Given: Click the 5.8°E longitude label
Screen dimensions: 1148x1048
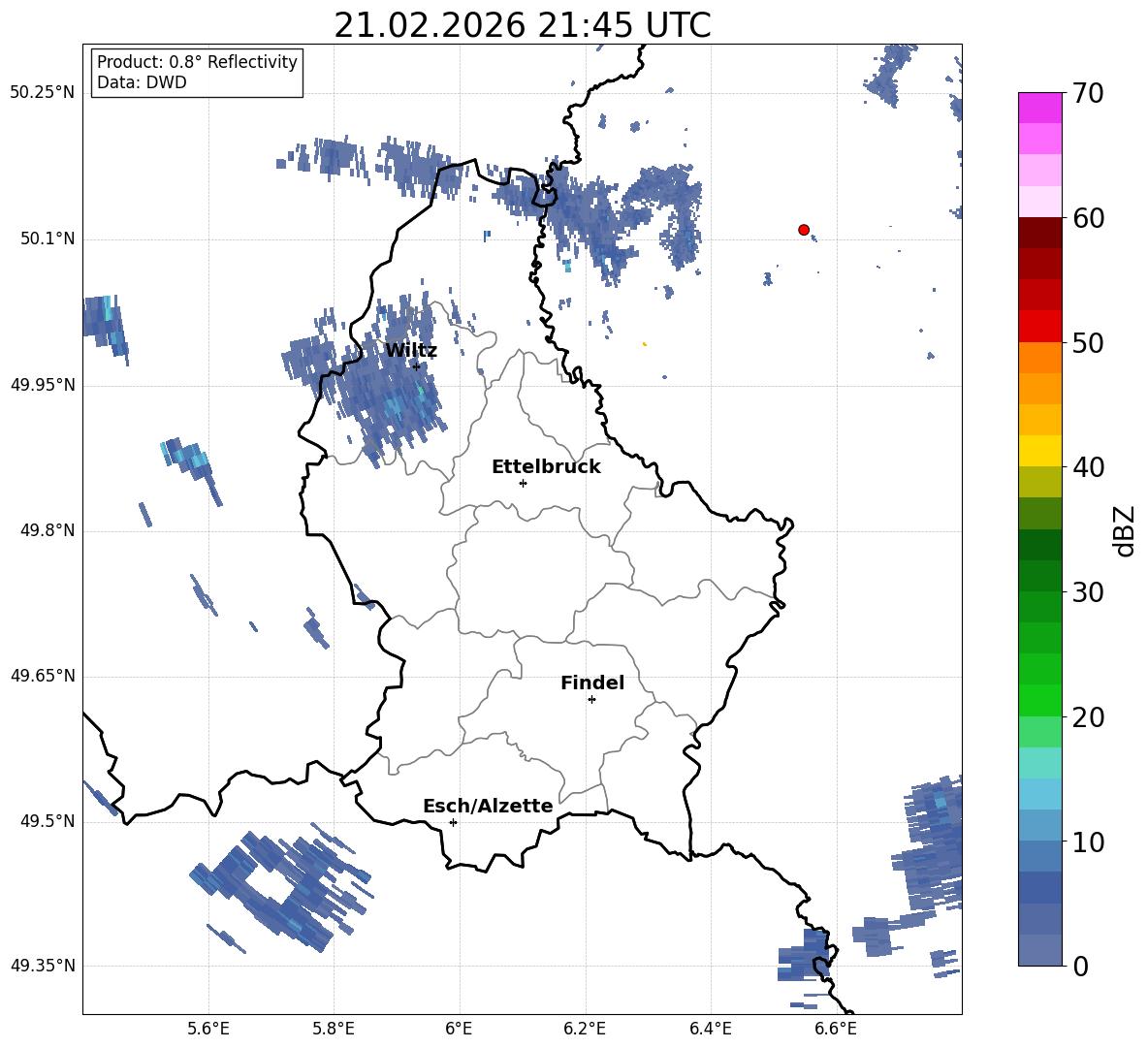Looking at the screenshot, I should [x=334, y=1029].
